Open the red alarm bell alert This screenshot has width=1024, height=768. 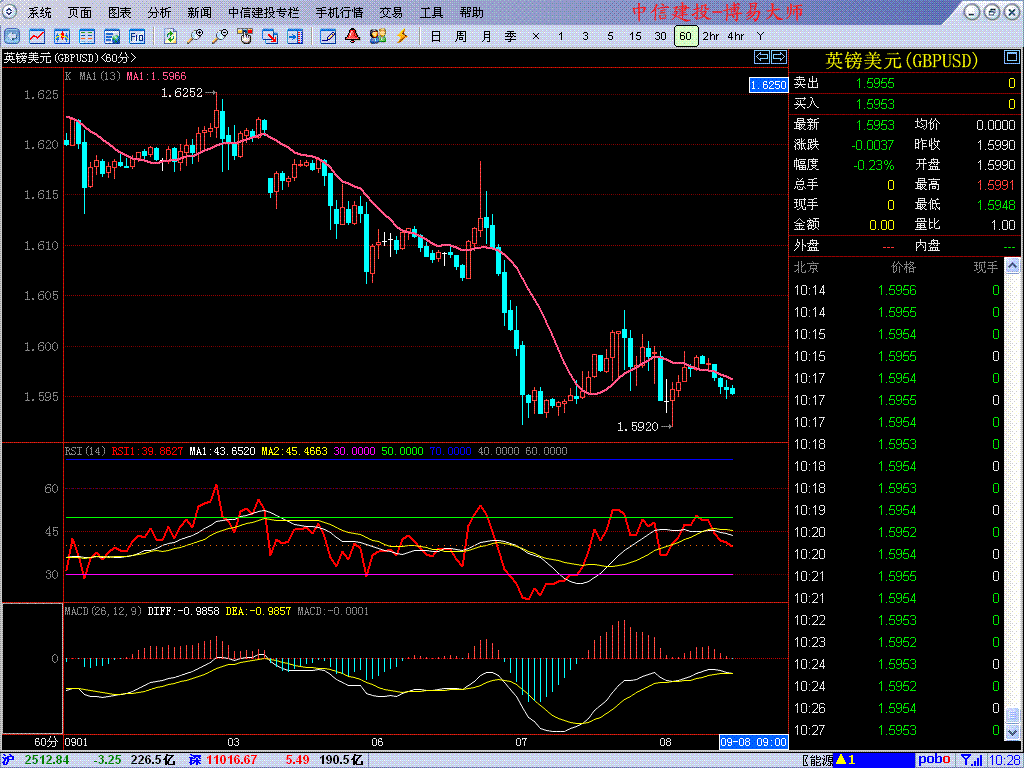pos(352,36)
